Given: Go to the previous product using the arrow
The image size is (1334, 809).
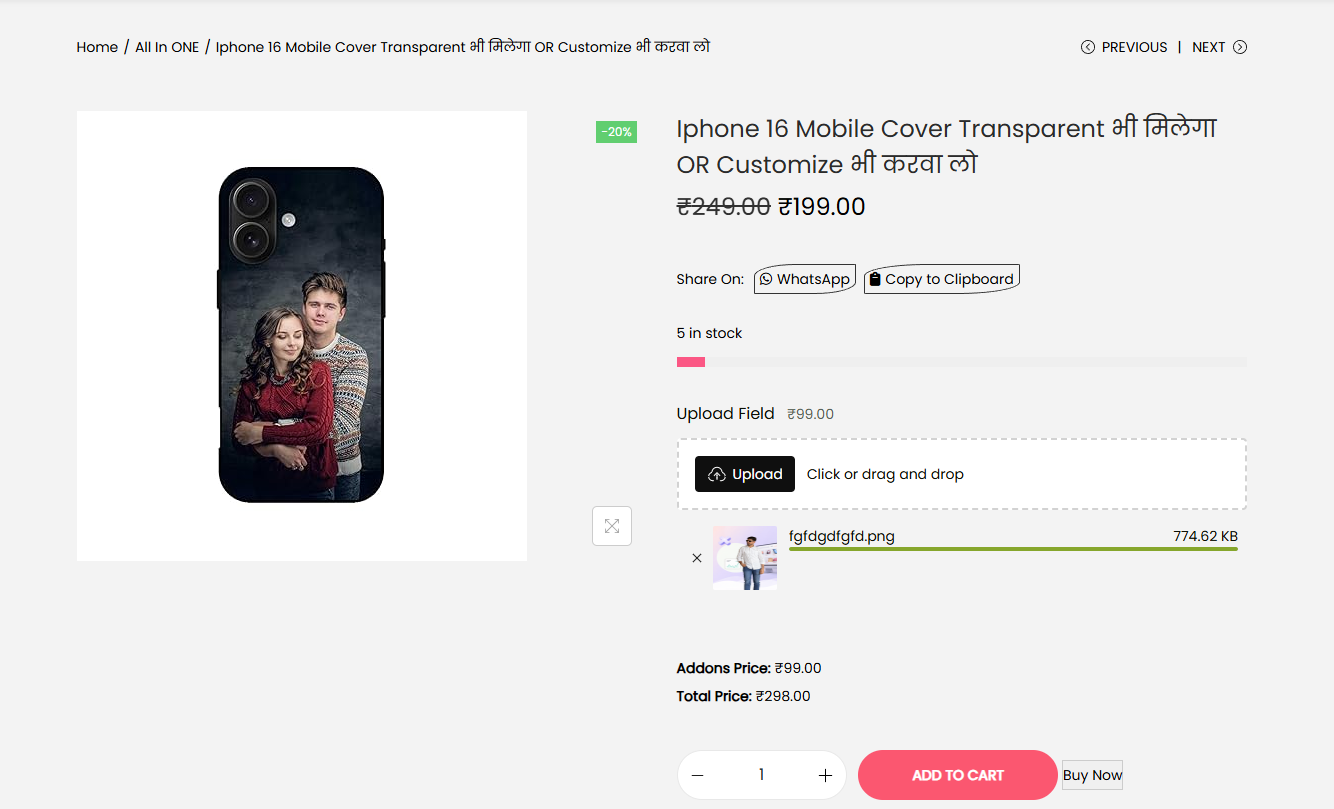Looking at the screenshot, I should 1087,46.
